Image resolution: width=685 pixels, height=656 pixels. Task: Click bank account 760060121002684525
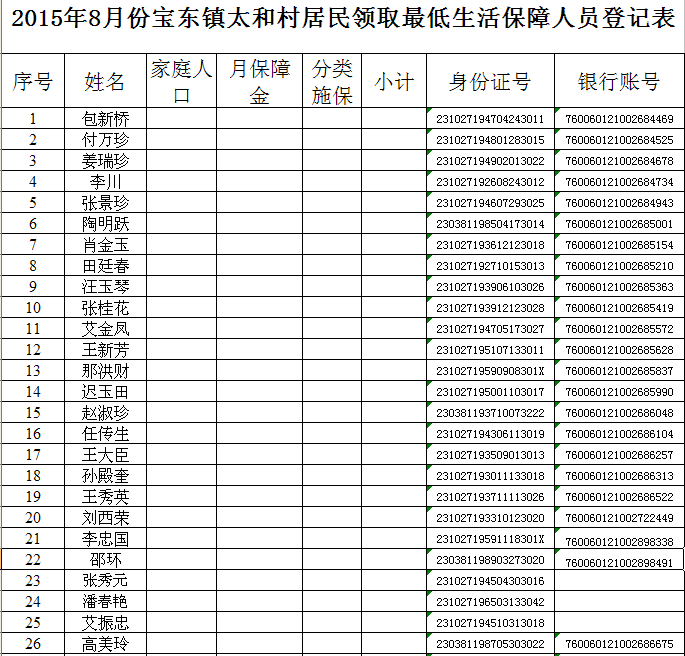[x=619, y=140]
